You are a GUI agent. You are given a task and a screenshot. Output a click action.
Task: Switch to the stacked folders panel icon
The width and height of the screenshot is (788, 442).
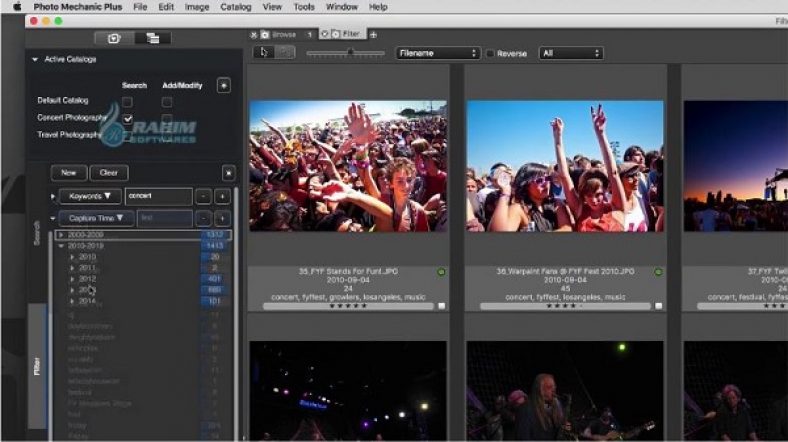click(153, 38)
